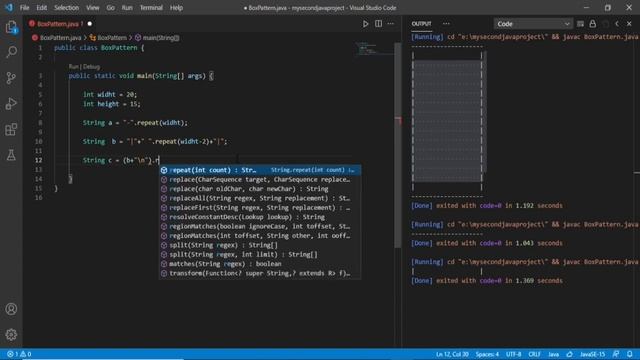Change line endings via CRLF status item
This screenshot has width=640, height=360.
(x=534, y=354)
